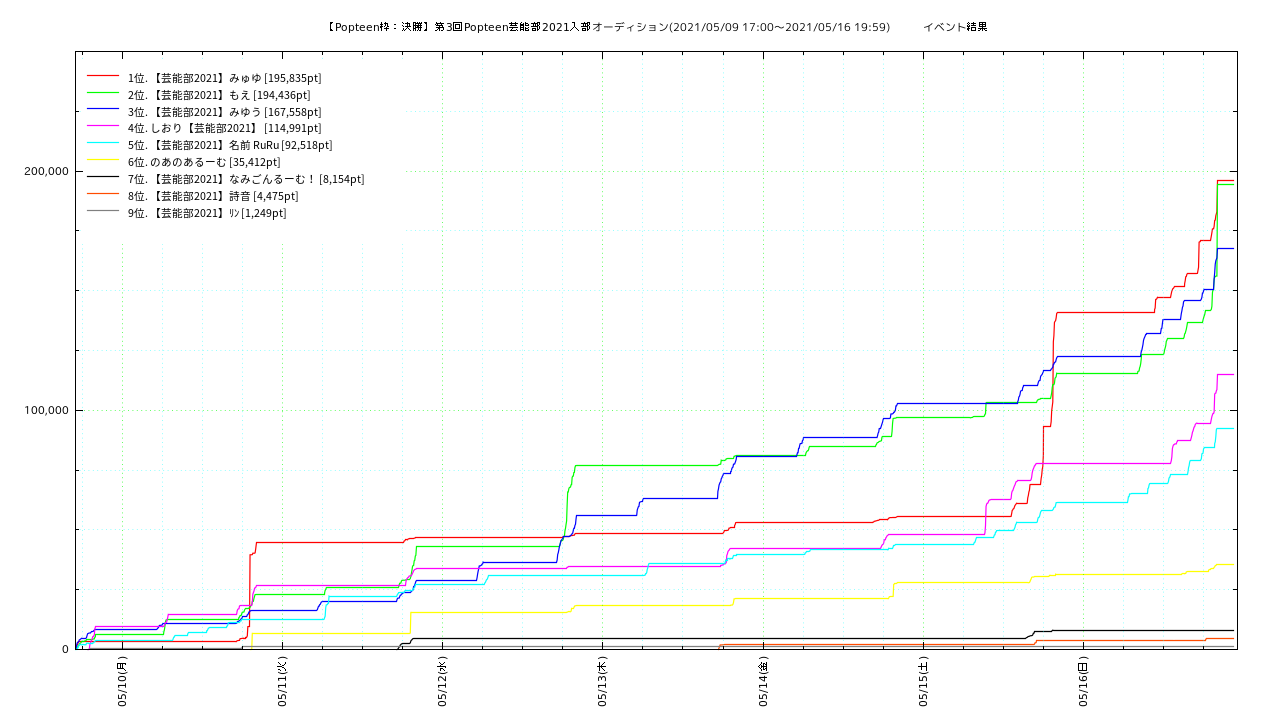
Task: Click the 05/10(月) date axis label
Action: [122, 682]
